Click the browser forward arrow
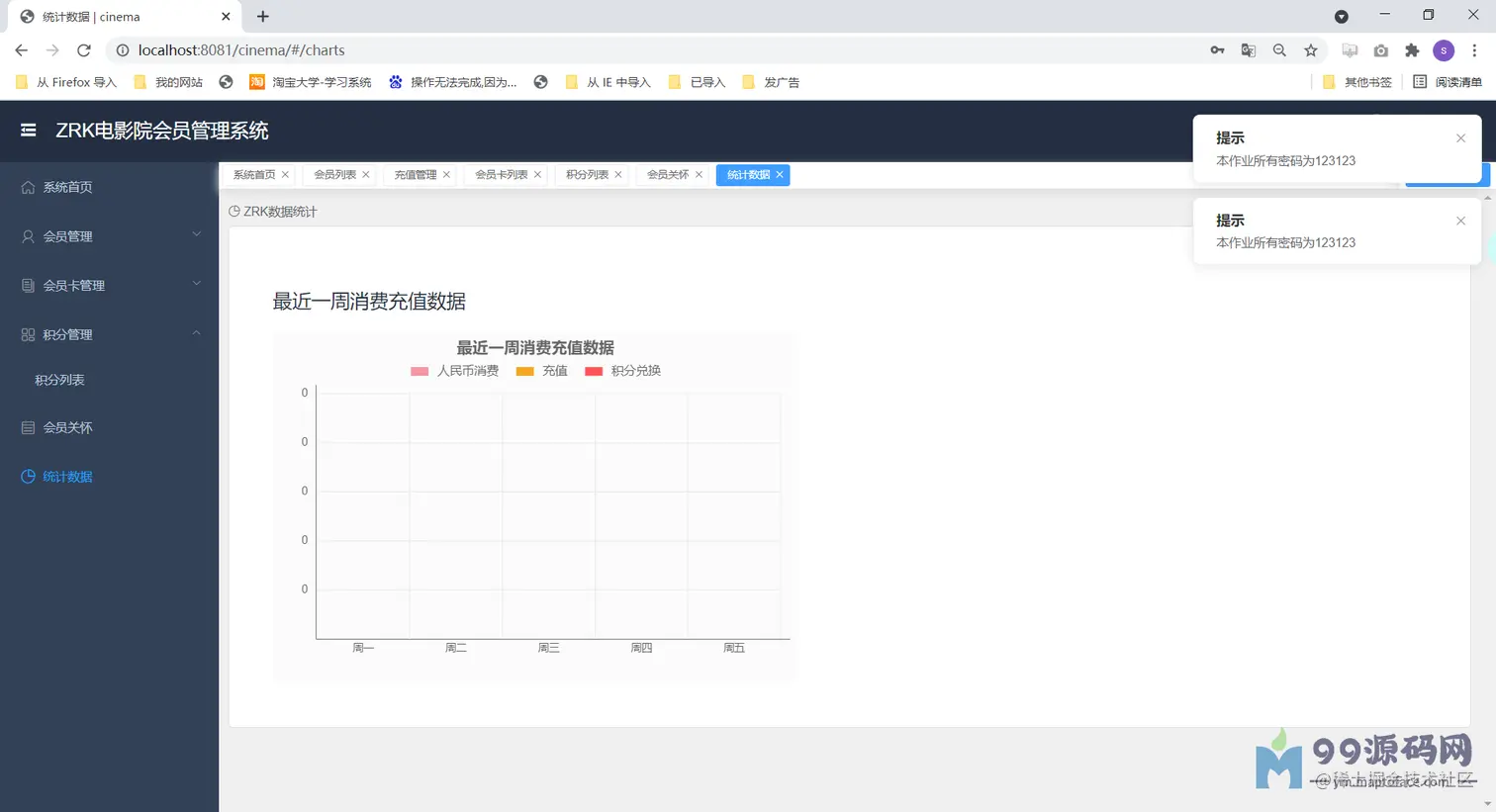 52,50
